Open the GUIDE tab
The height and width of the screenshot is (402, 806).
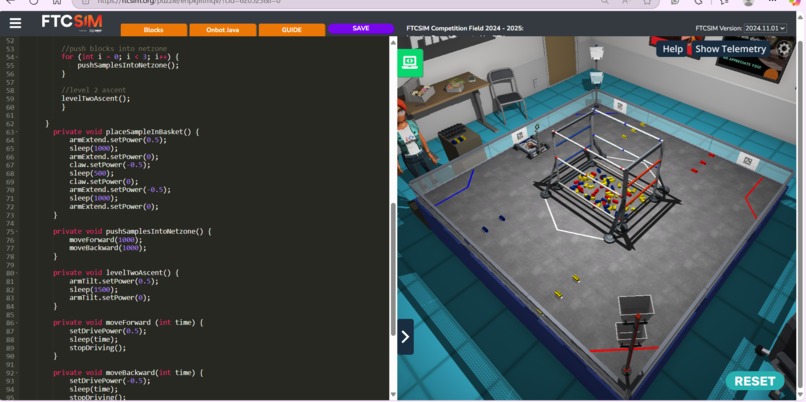click(x=291, y=30)
